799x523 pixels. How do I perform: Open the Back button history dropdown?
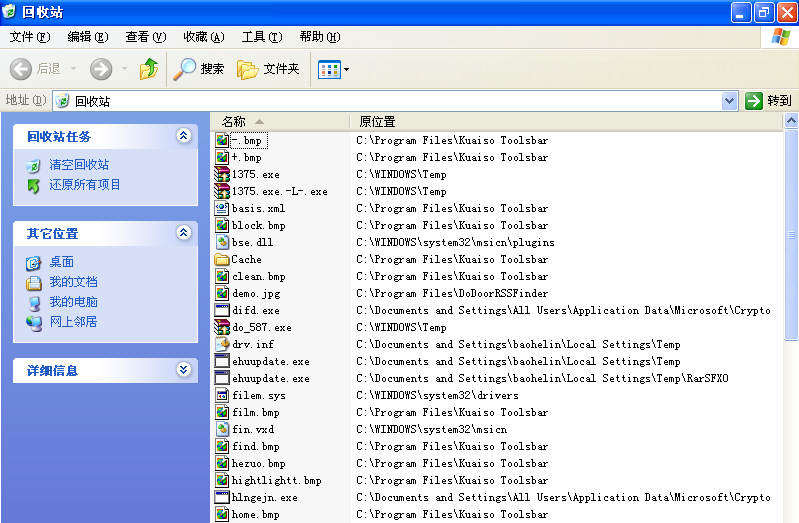73,69
